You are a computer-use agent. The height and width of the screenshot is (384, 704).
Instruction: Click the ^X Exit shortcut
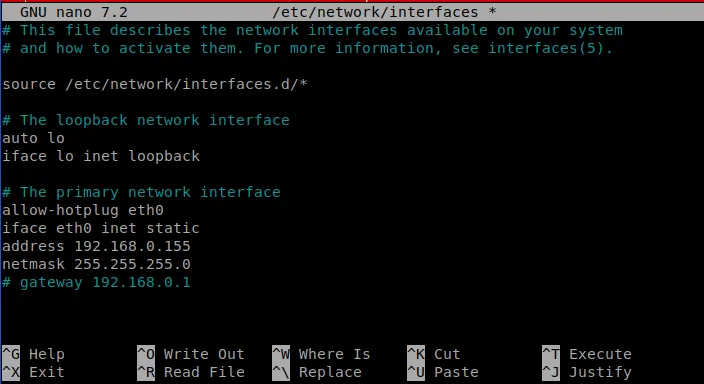34,372
